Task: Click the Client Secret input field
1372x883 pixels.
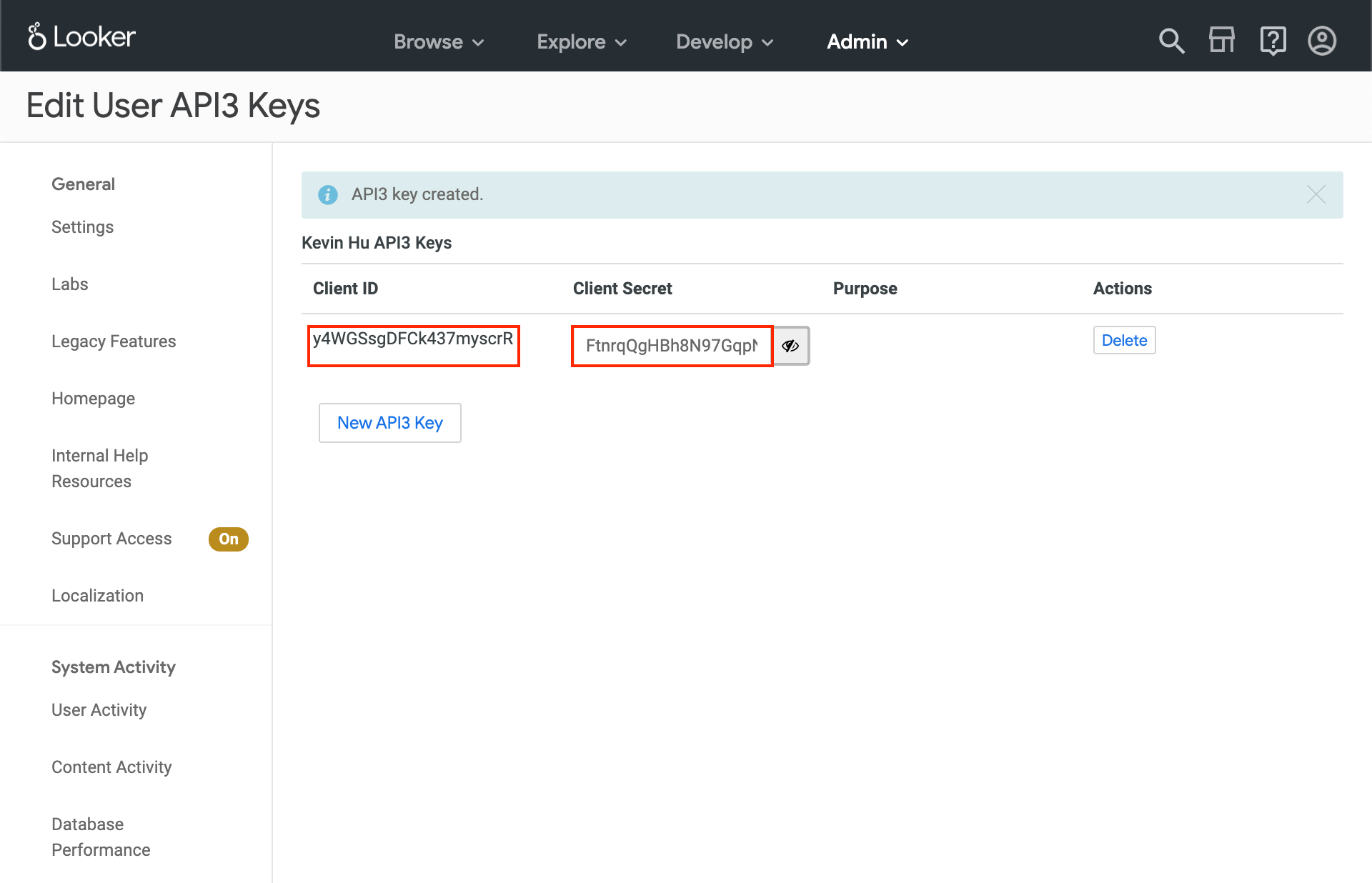Action: click(x=672, y=346)
